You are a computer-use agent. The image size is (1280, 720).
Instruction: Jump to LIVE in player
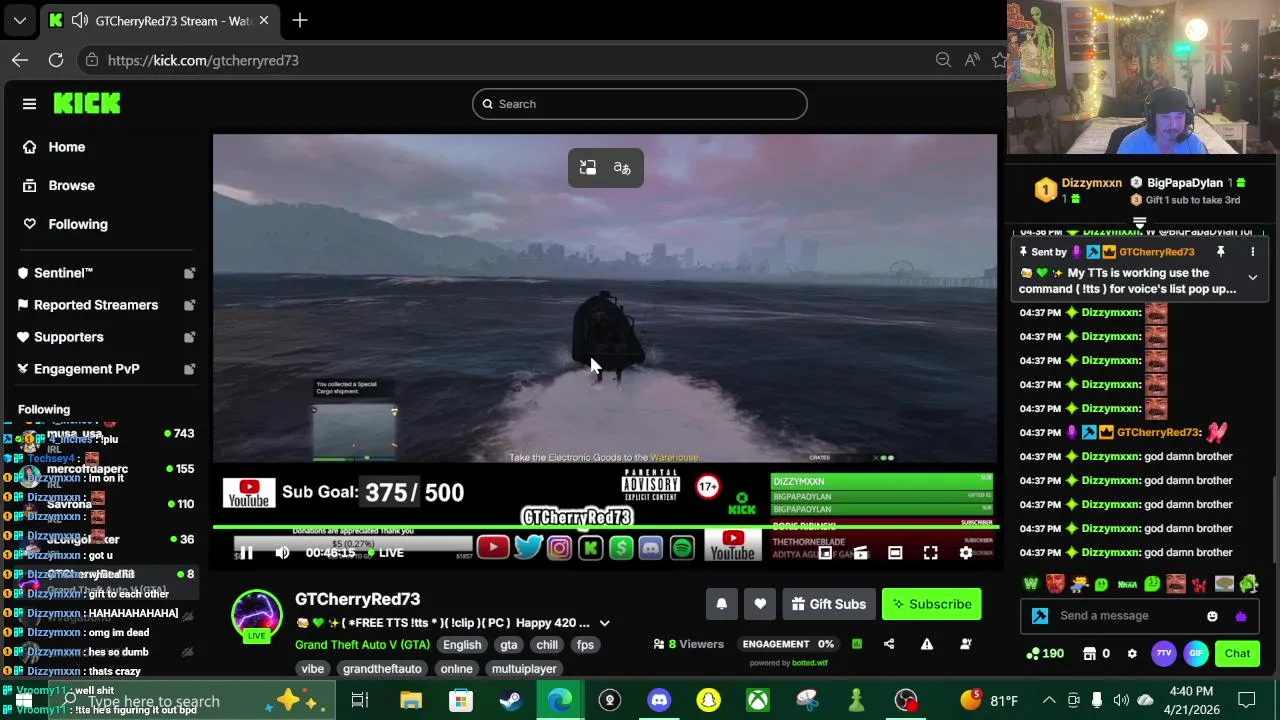point(386,553)
